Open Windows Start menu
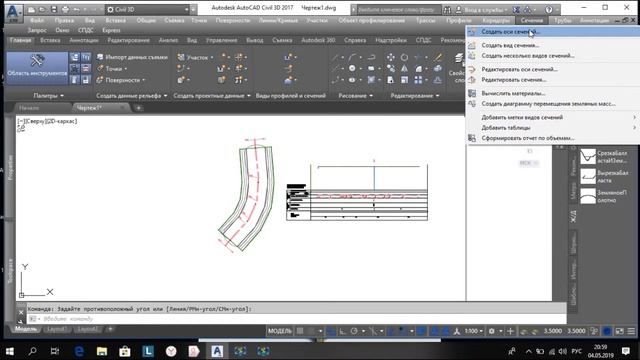640x360 pixels. pyautogui.click(x=9, y=351)
